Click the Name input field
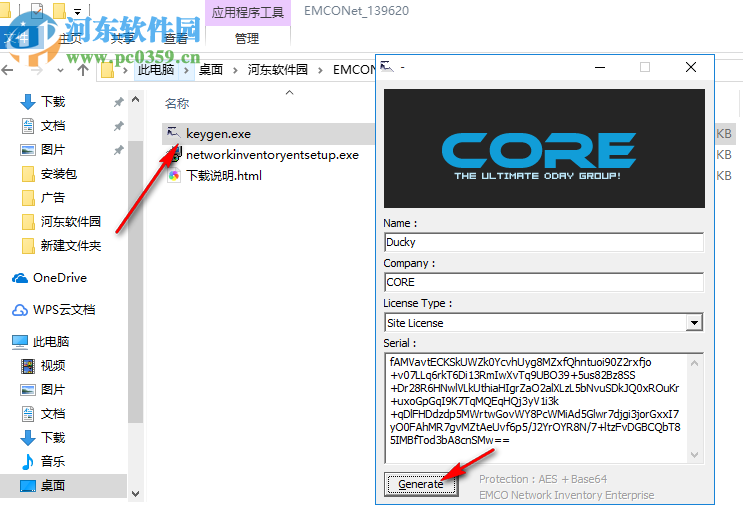 pyautogui.click(x=544, y=242)
